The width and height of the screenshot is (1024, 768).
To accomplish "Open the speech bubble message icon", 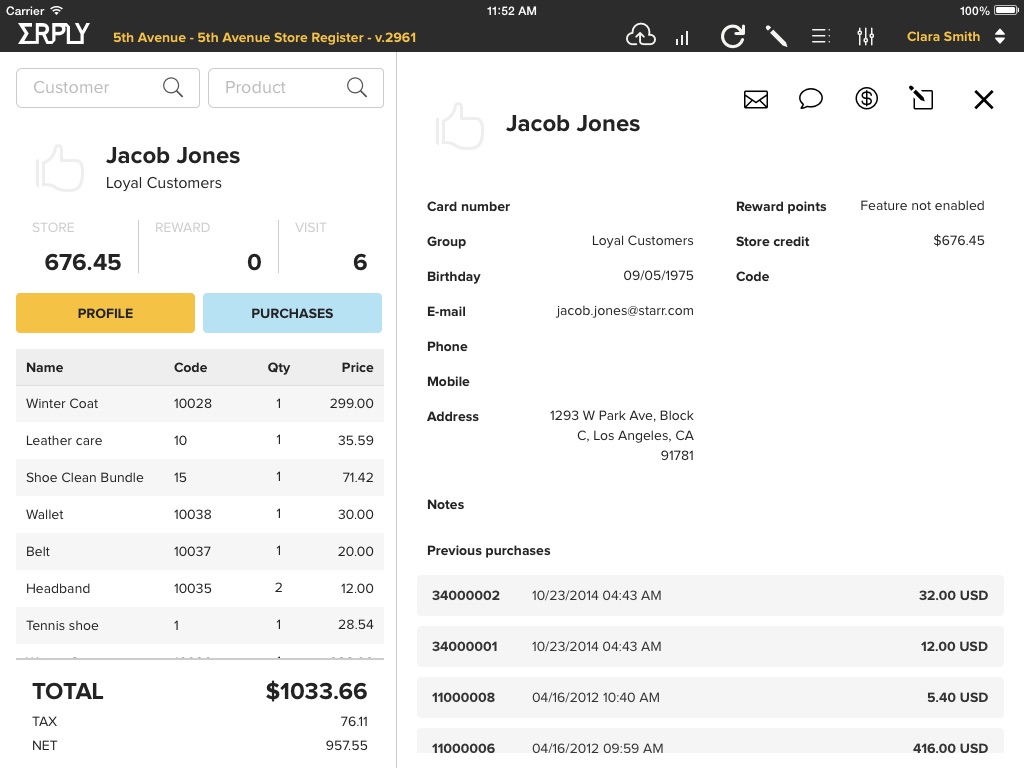I will [x=811, y=99].
